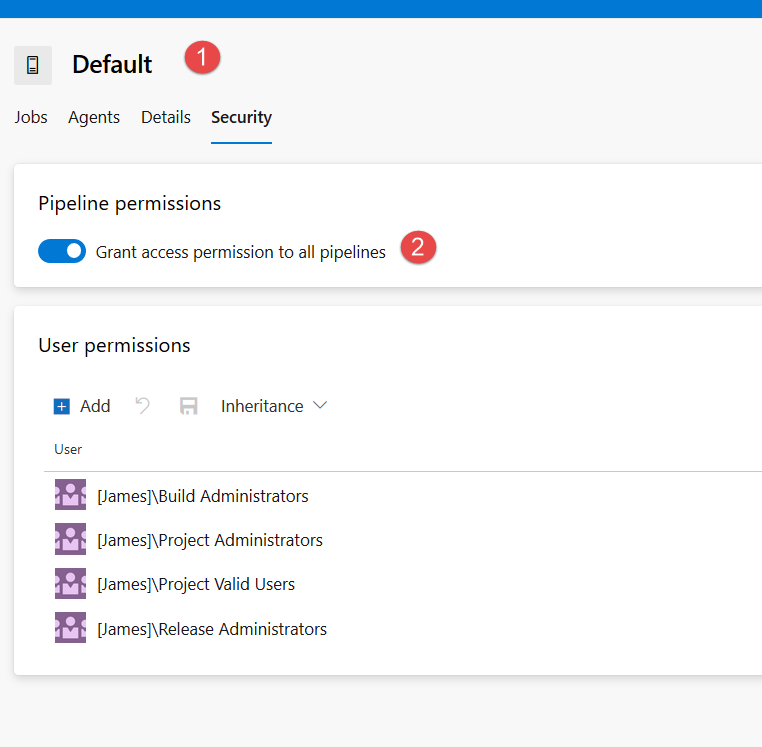Click the Release Administrators group icon

[x=70, y=629]
